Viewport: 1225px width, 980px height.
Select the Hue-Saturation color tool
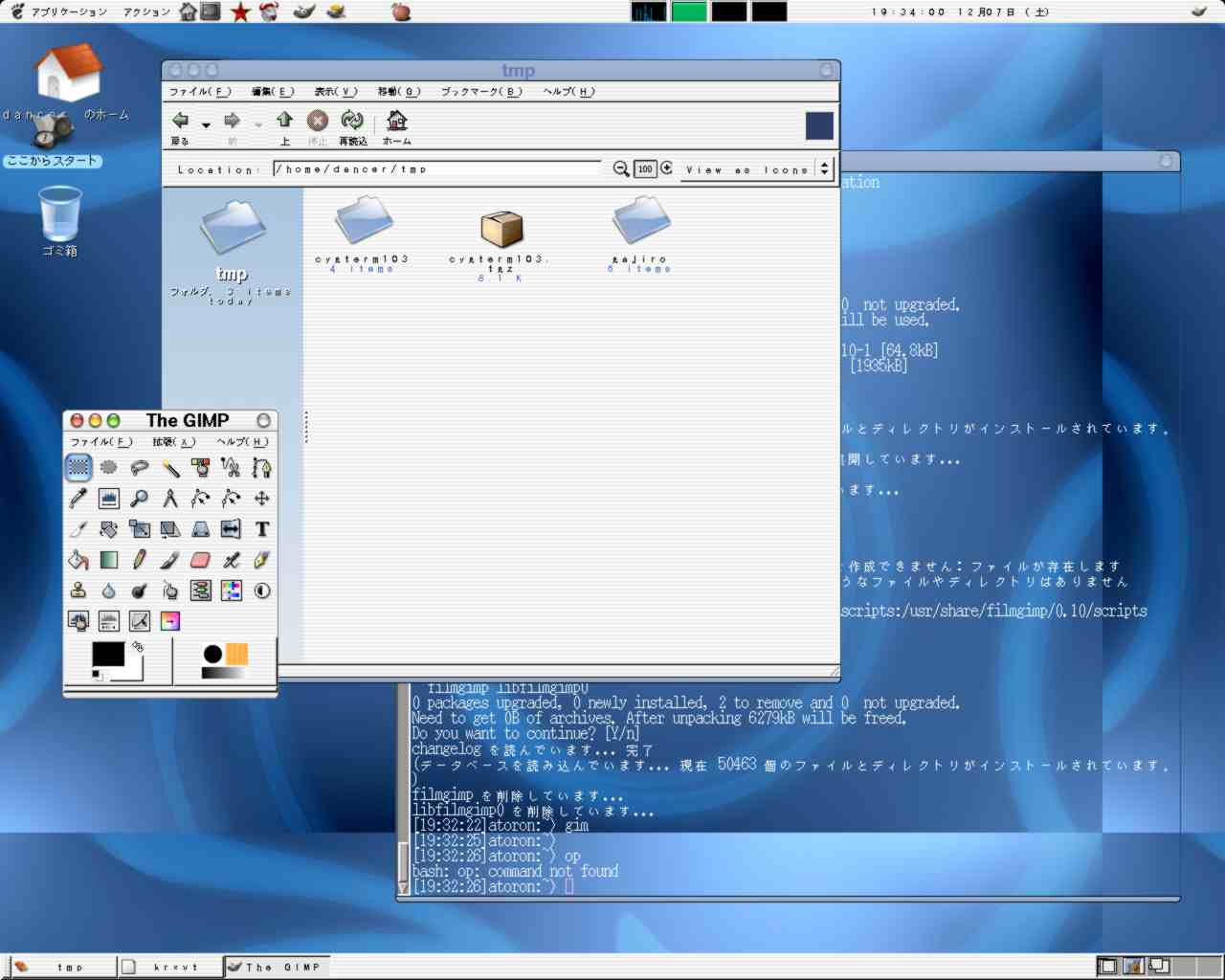tap(232, 590)
